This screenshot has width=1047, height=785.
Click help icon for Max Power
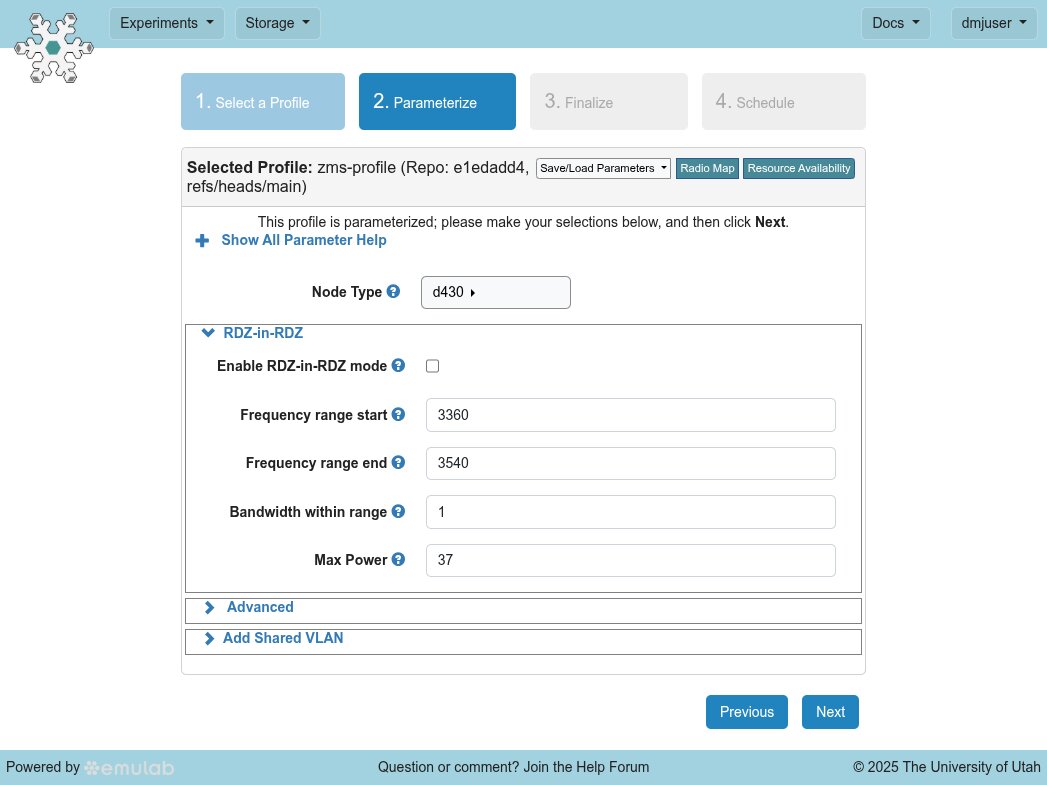coord(398,560)
